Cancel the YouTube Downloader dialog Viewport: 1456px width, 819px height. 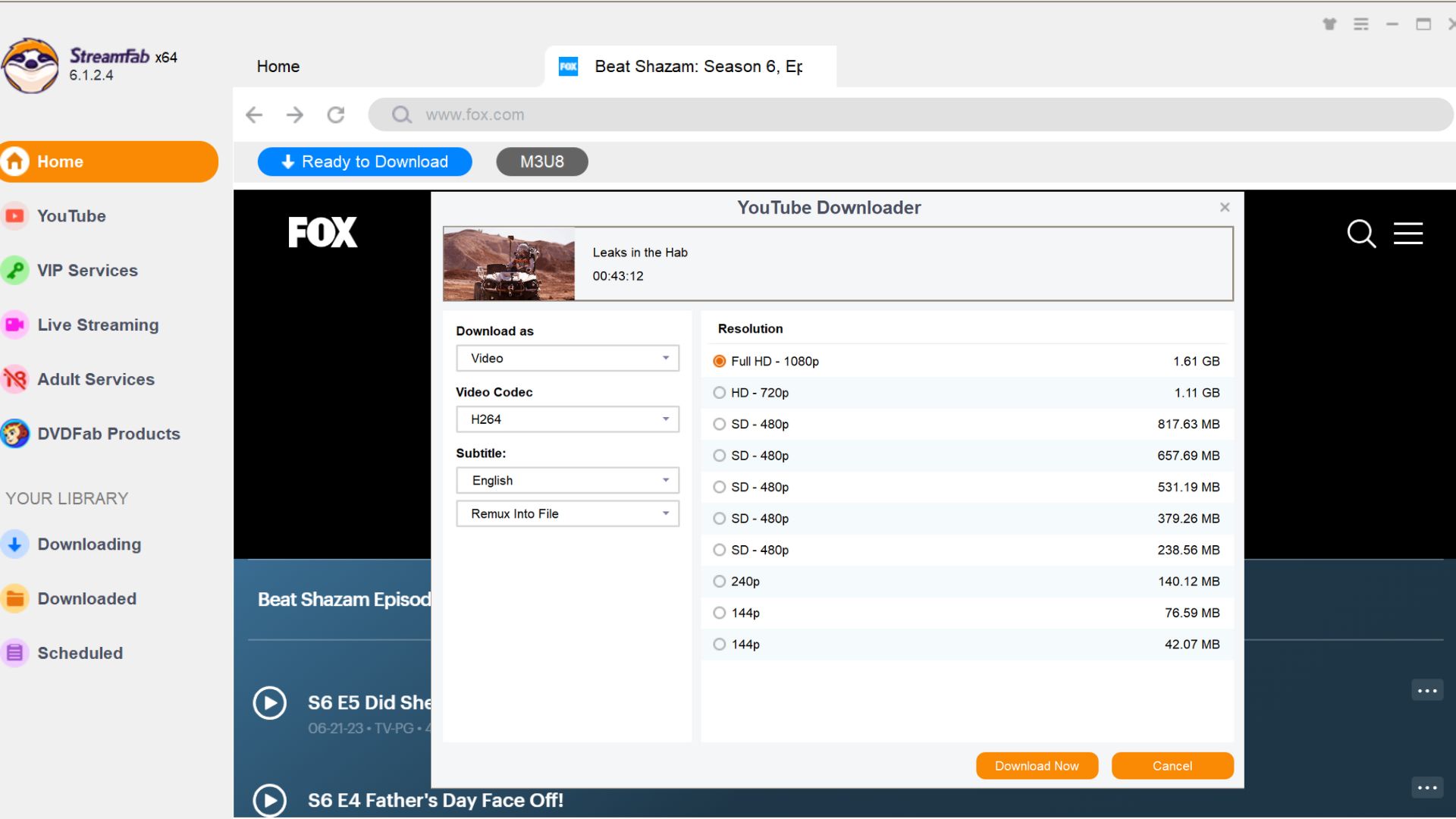coord(1172,765)
